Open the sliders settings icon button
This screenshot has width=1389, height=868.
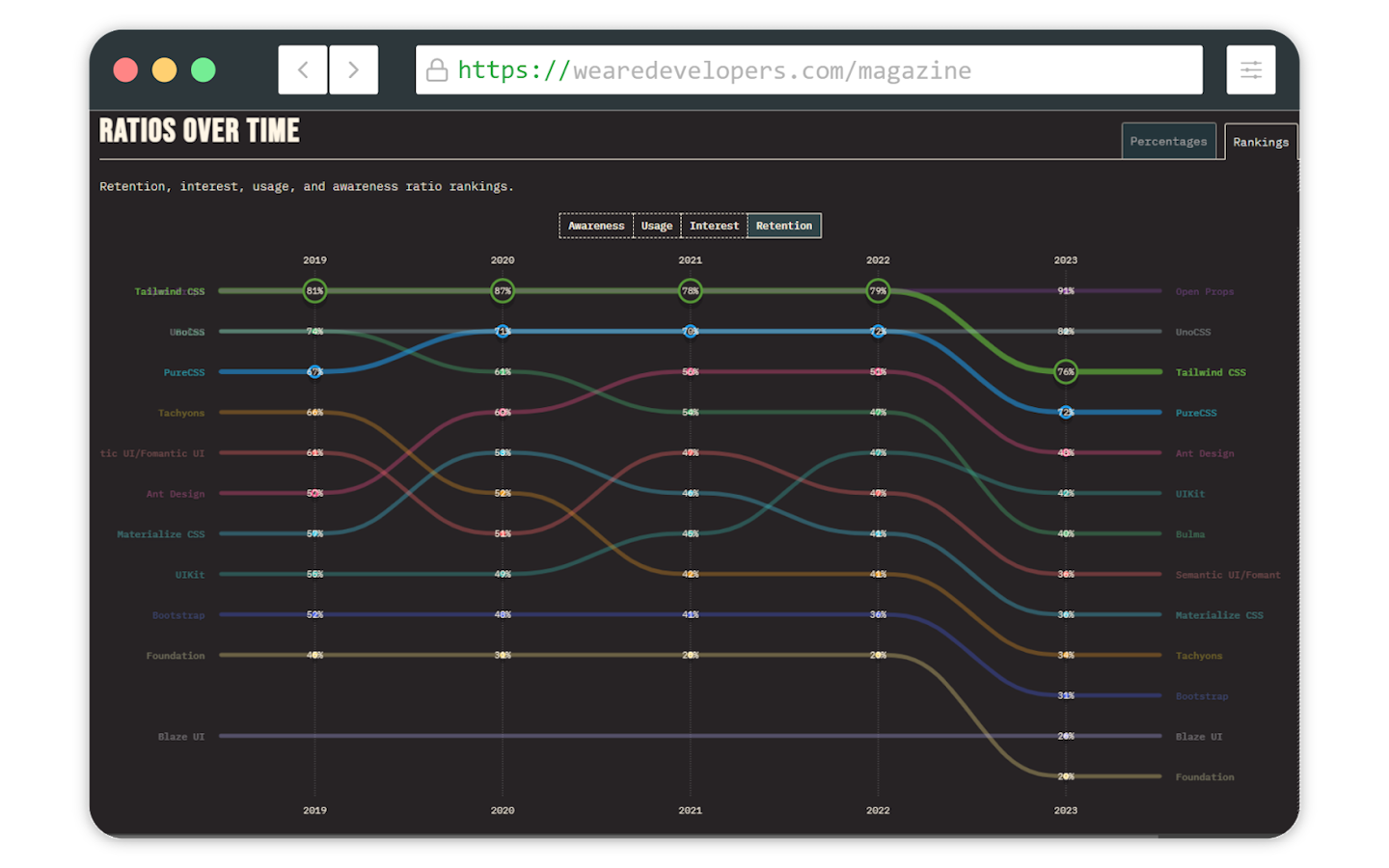coord(1250,69)
